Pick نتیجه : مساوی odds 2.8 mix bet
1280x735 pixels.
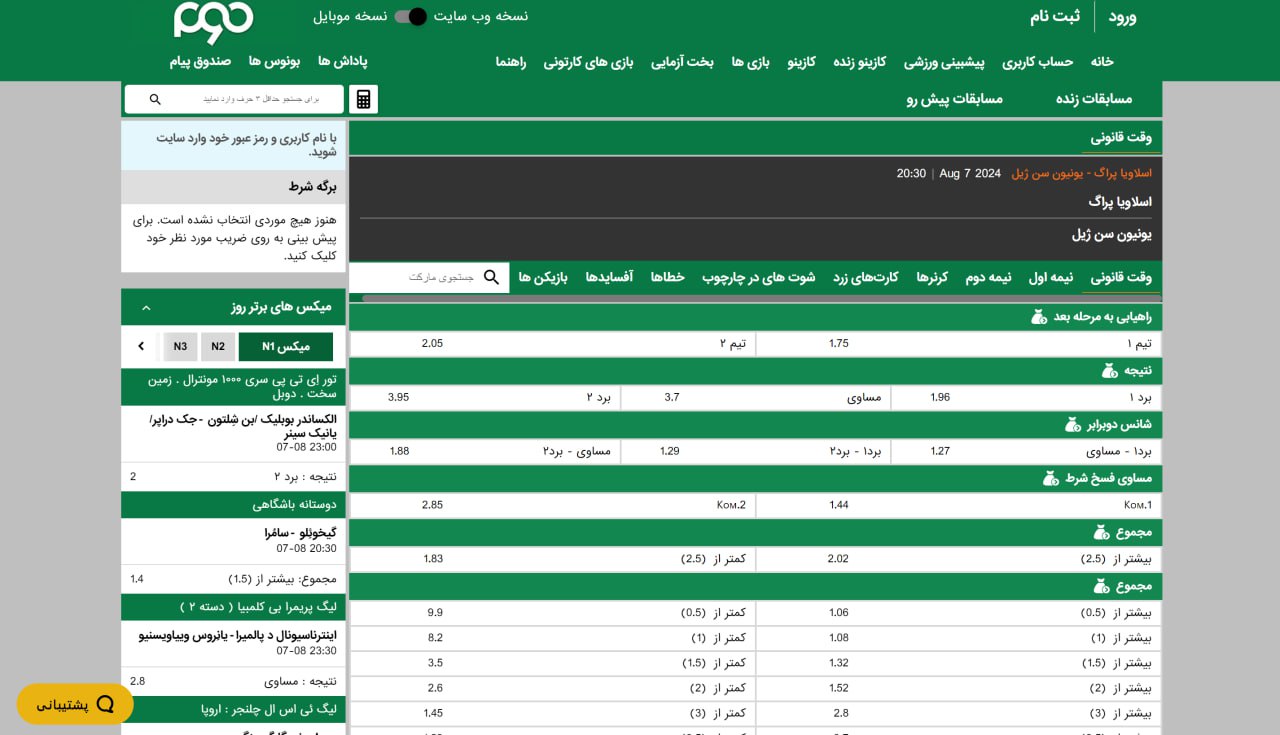233,681
